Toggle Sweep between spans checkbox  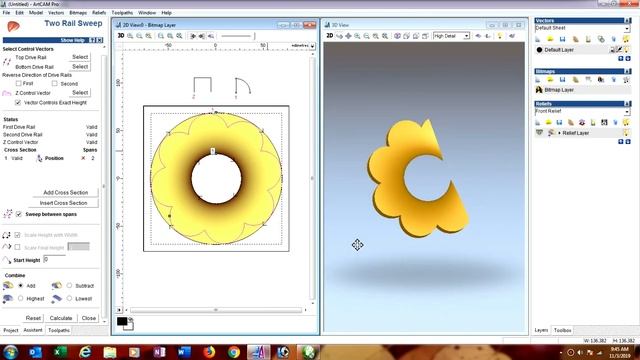[x=19, y=214]
